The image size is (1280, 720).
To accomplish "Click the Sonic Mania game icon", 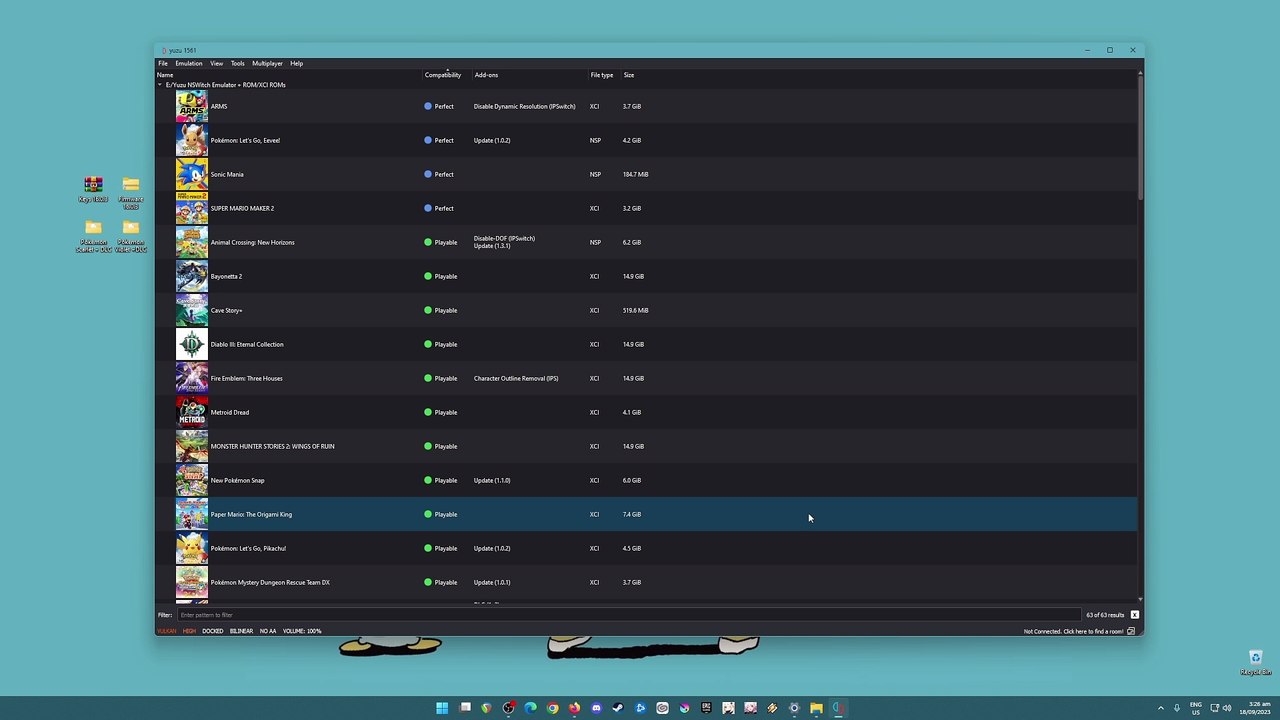I will tap(191, 174).
